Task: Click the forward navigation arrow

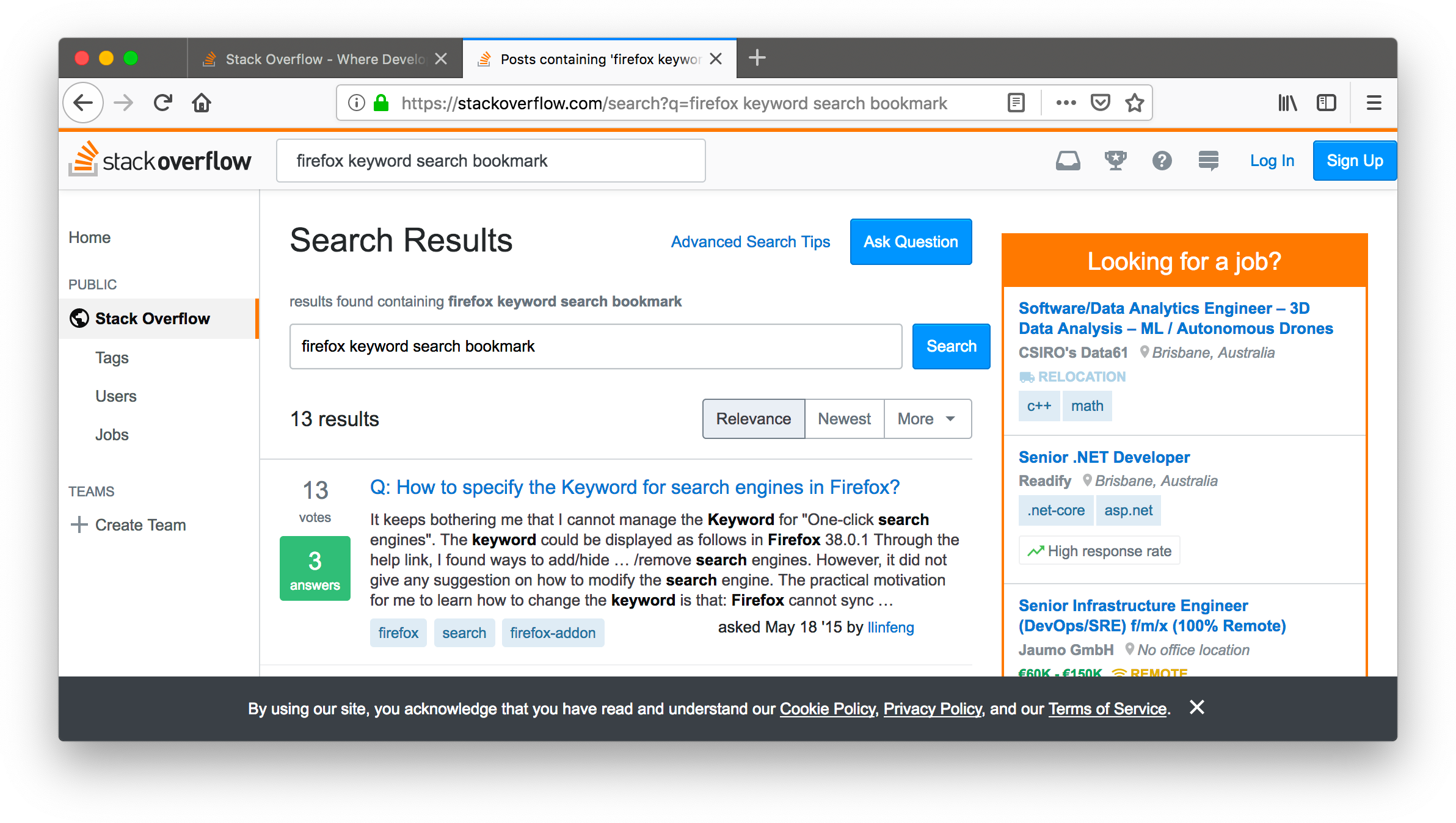Action: click(x=123, y=103)
